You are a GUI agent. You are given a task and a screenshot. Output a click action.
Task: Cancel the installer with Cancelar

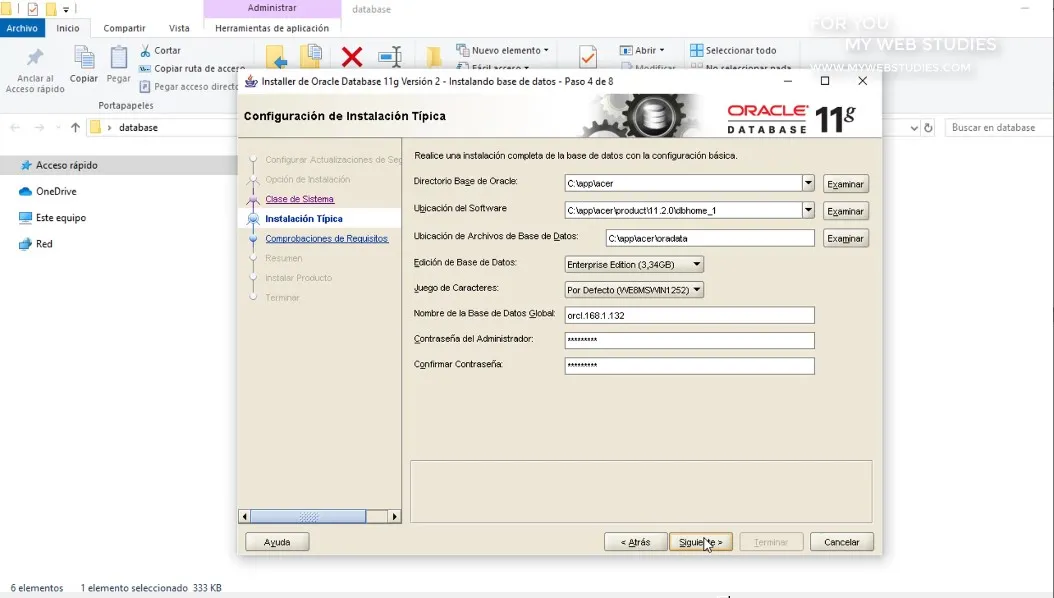click(842, 542)
